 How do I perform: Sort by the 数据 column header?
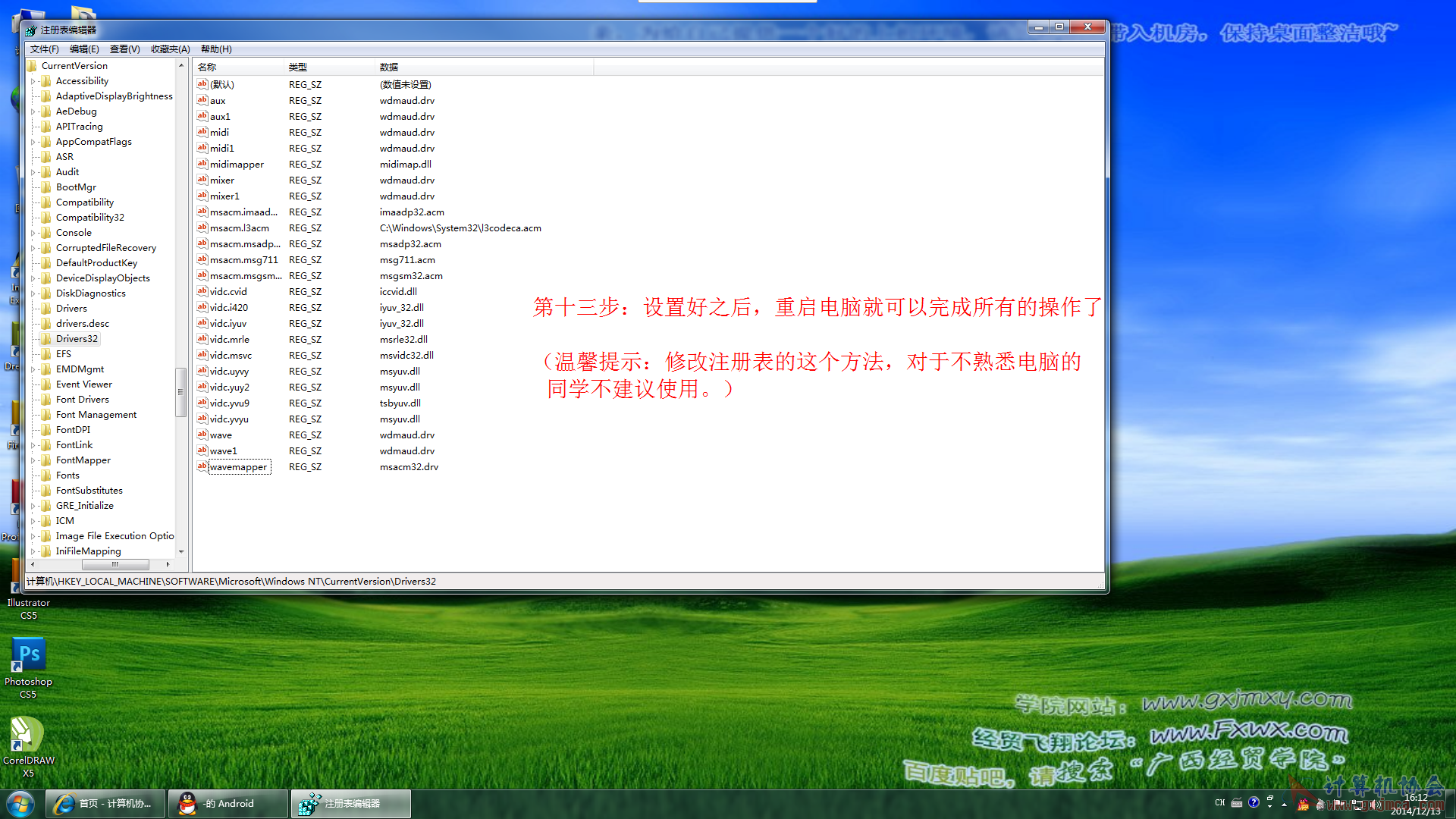pyautogui.click(x=485, y=67)
